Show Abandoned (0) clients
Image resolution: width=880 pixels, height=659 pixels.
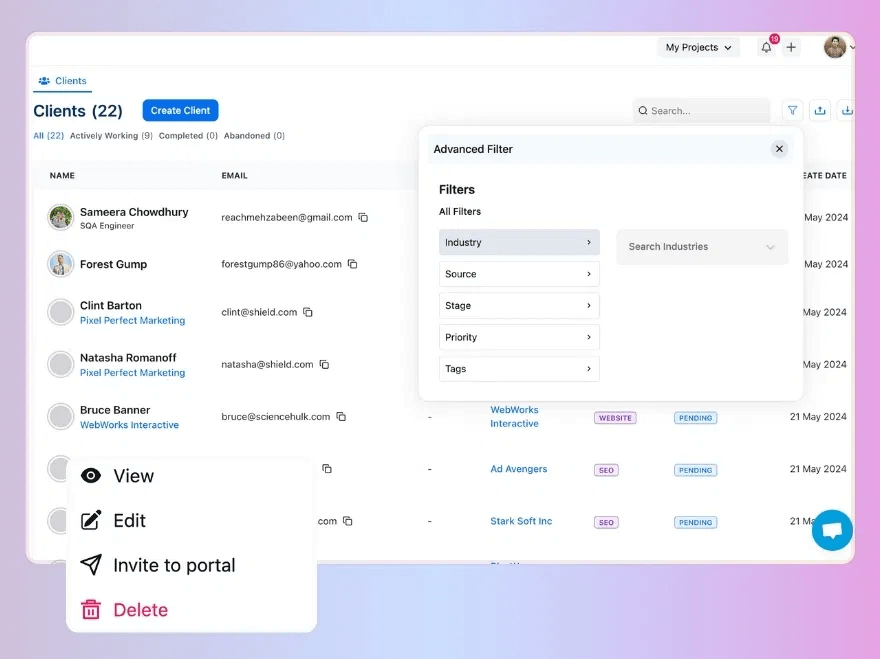tap(254, 136)
